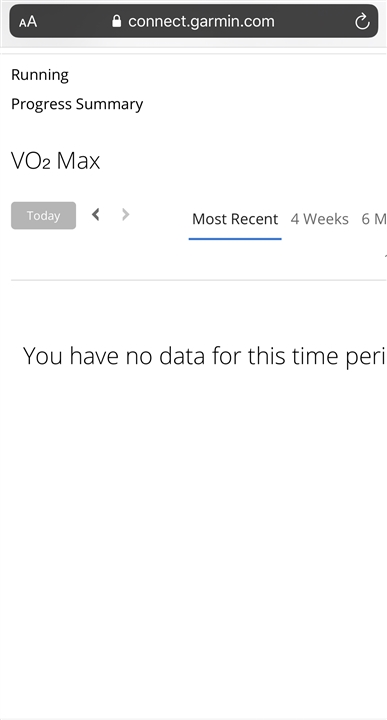This screenshot has height=720, width=387.
Task: Select the Most Recent tab
Action: point(235,219)
